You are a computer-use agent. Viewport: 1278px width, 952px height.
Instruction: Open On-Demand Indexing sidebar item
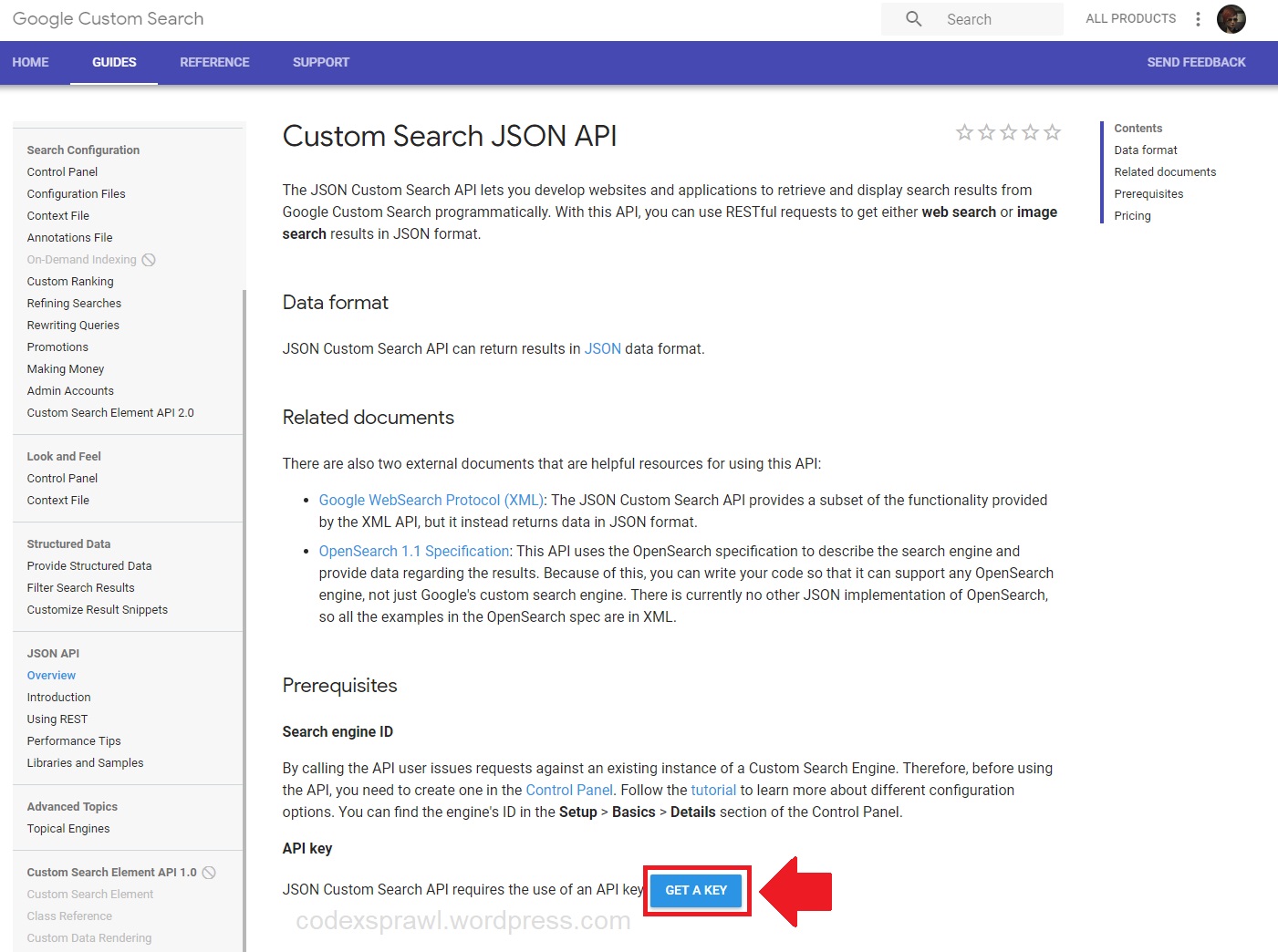pyautogui.click(x=82, y=260)
